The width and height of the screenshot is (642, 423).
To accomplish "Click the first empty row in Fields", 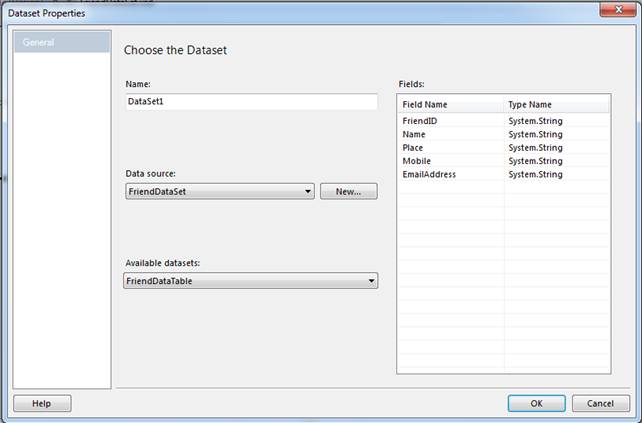I will click(x=450, y=187).
